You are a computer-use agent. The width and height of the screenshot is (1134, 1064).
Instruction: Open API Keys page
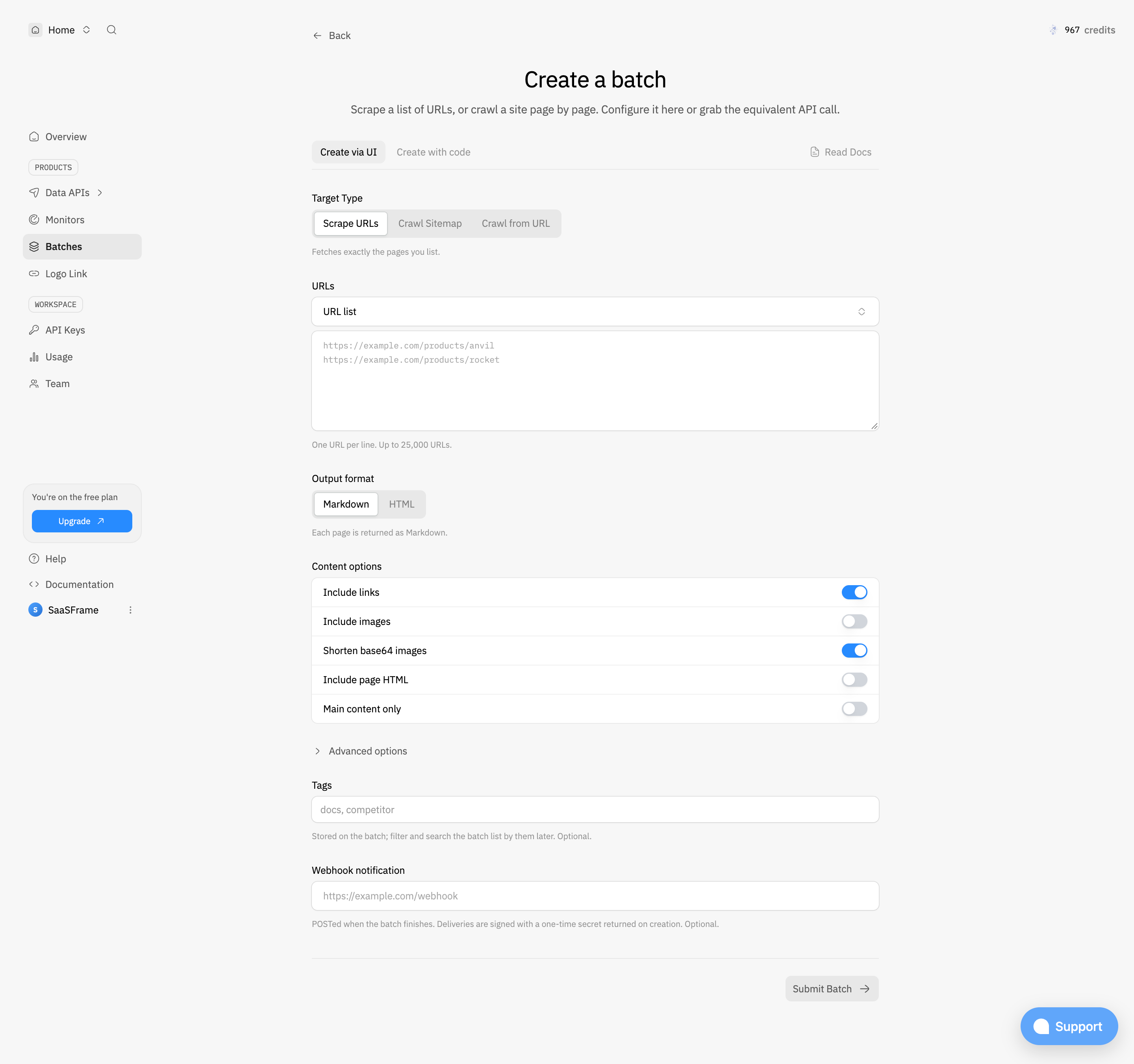82,330
